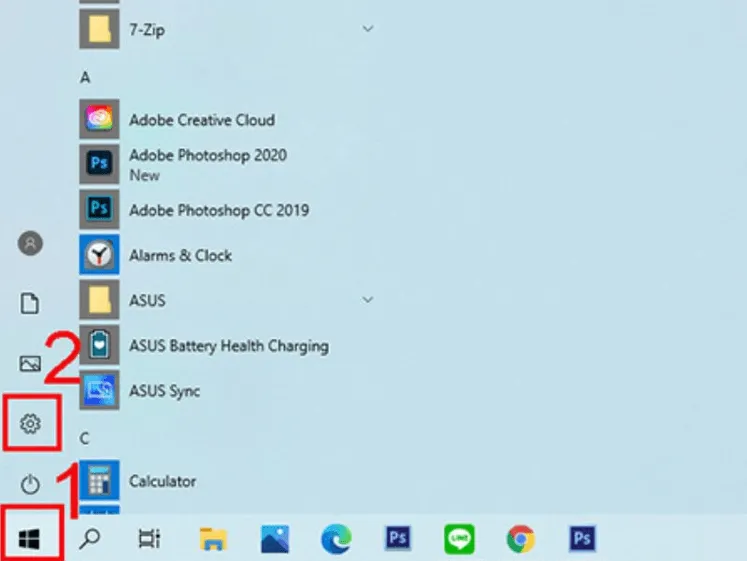Open Settings via the gear icon
This screenshot has height=561, width=747.
[31, 424]
